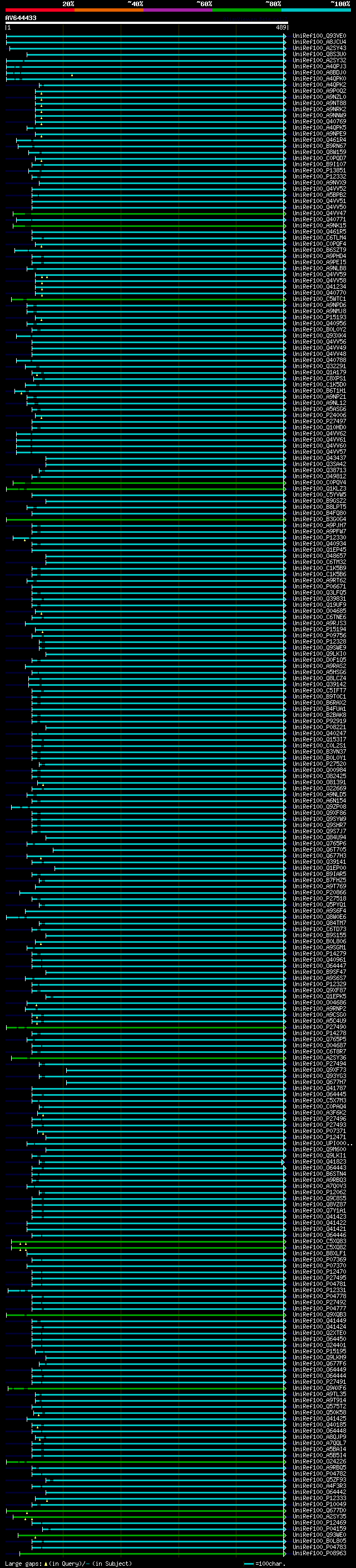Select the AV644433 query label
This screenshot has height=1568, width=356.
click(x=21, y=18)
